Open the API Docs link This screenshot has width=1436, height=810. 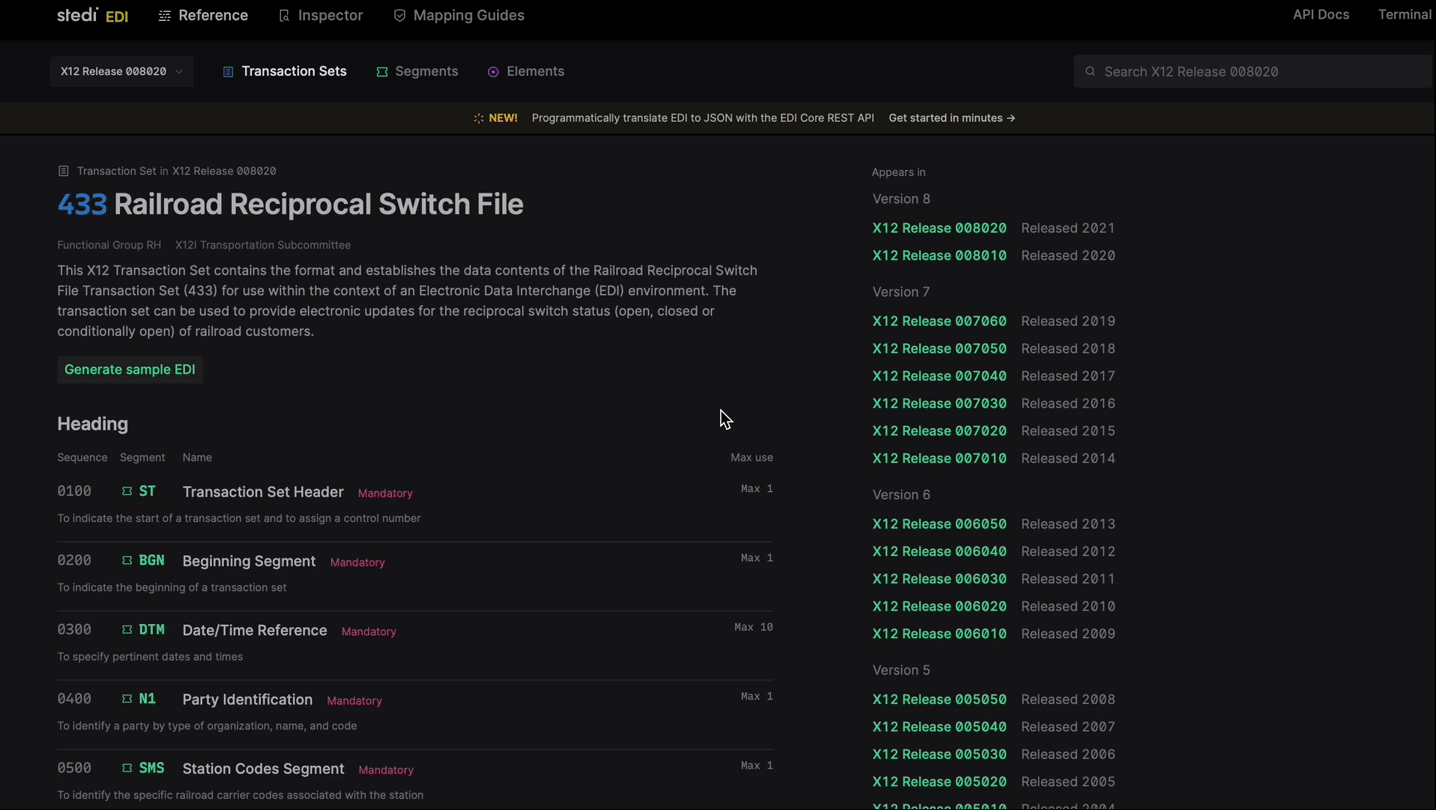(1321, 15)
